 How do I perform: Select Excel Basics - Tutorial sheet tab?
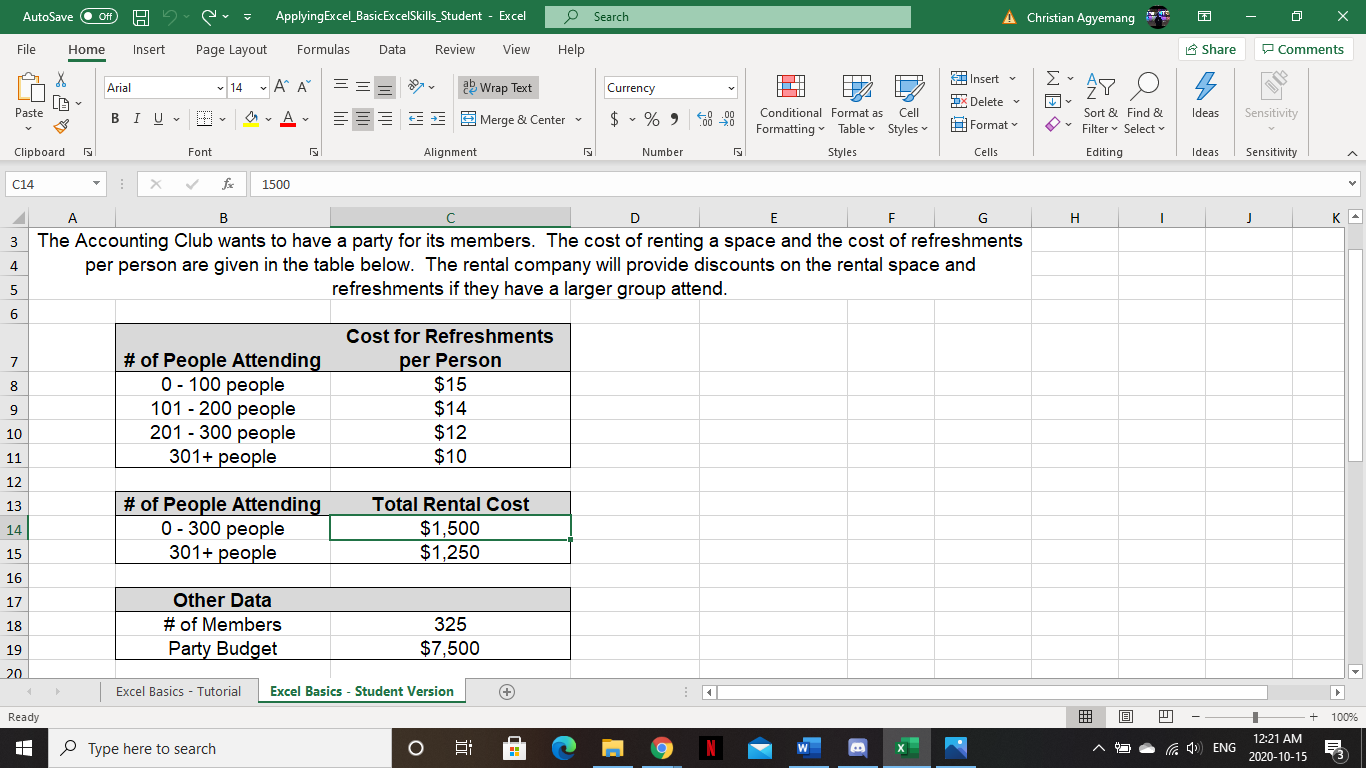pos(178,691)
